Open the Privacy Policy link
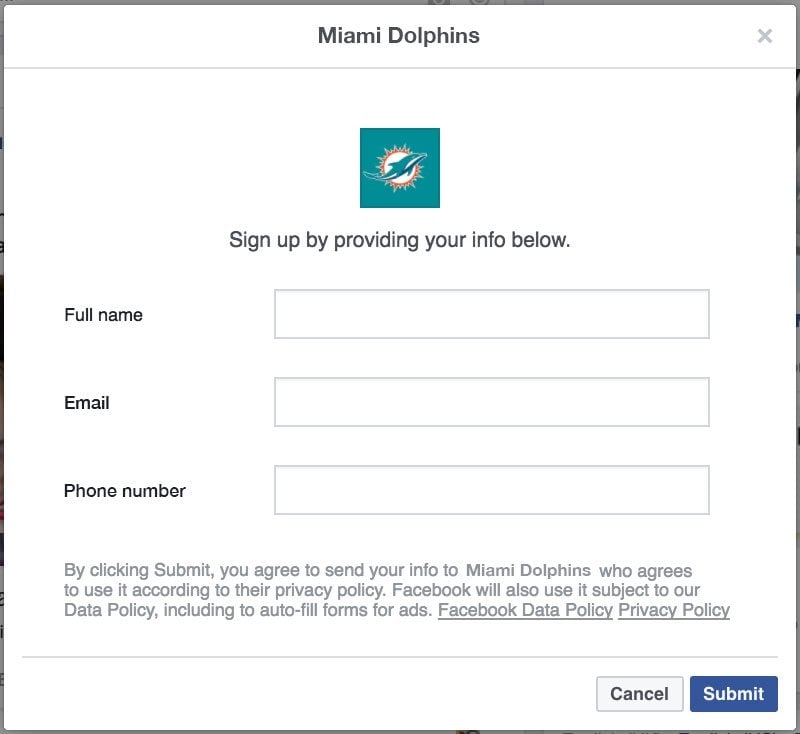 673,610
